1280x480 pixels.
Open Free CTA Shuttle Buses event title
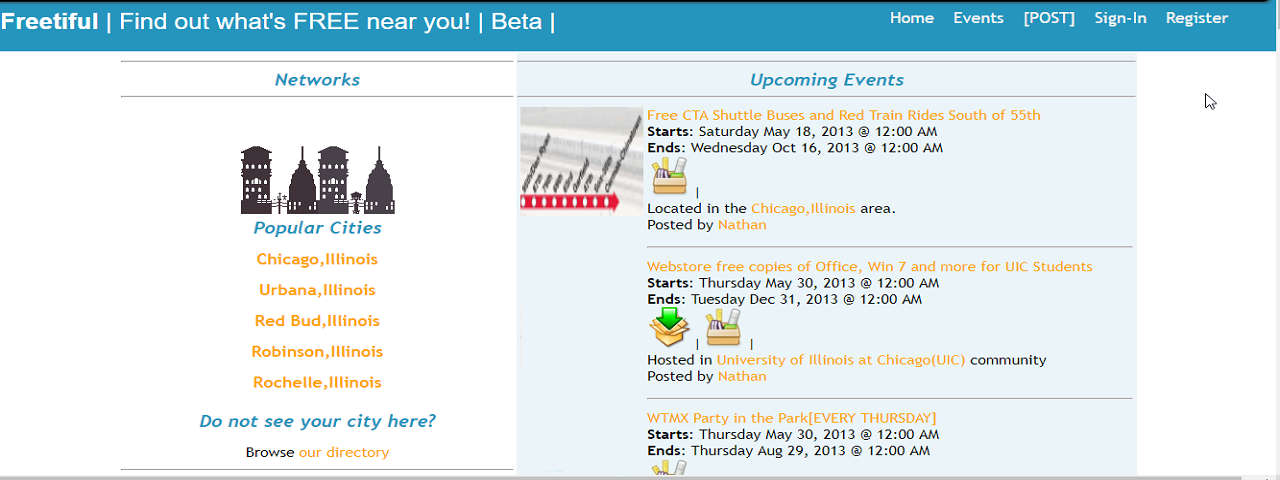click(x=844, y=115)
